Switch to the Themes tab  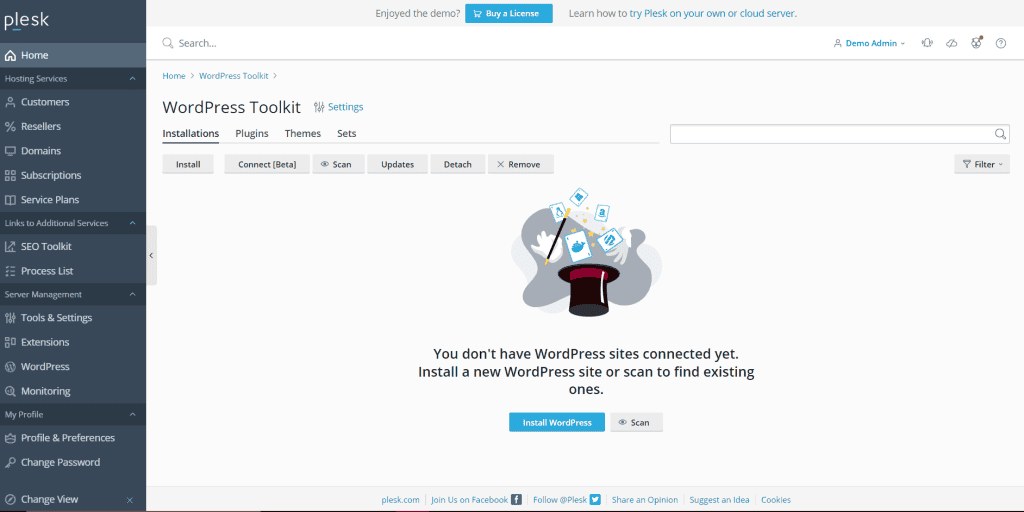tap(302, 133)
